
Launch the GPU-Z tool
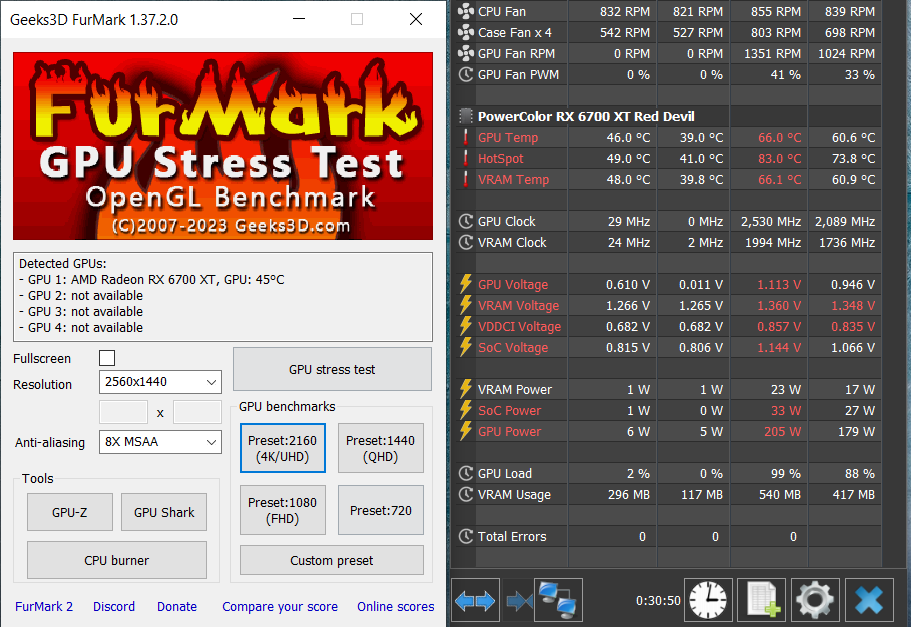70,512
